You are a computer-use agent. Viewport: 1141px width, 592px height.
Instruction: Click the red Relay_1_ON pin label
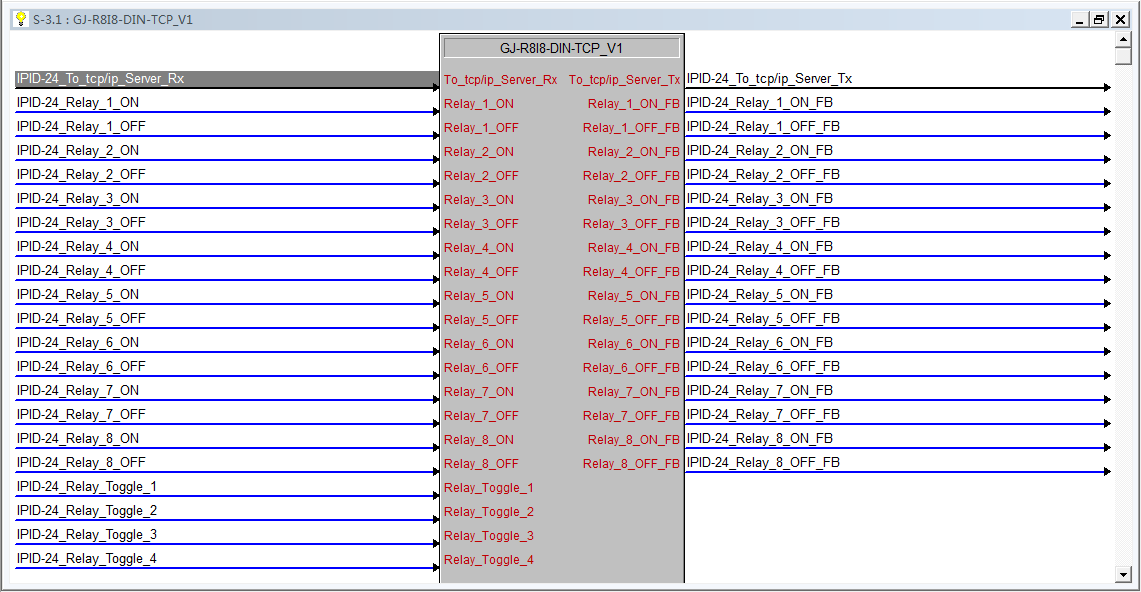479,104
